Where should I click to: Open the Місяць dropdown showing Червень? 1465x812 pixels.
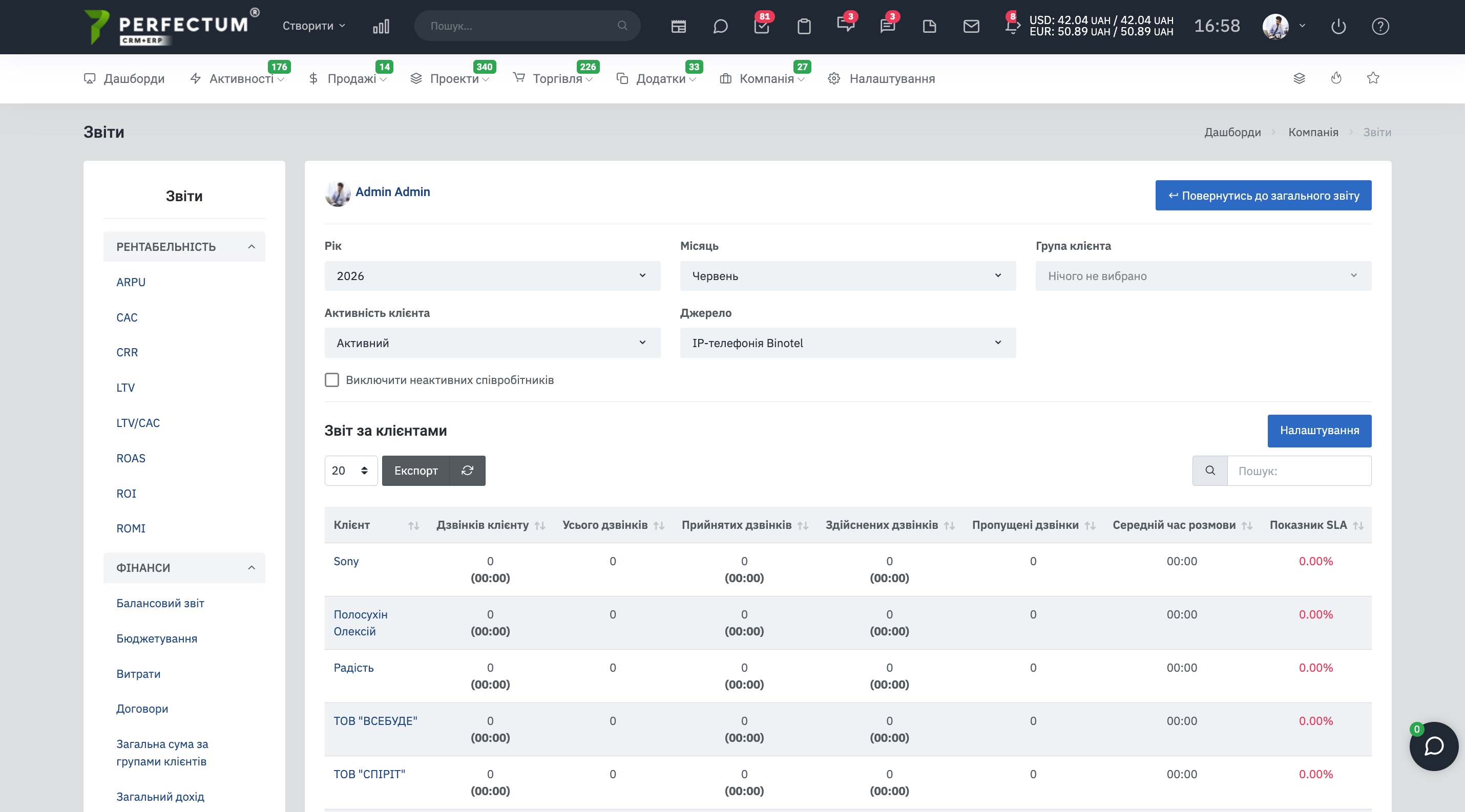[x=847, y=276]
